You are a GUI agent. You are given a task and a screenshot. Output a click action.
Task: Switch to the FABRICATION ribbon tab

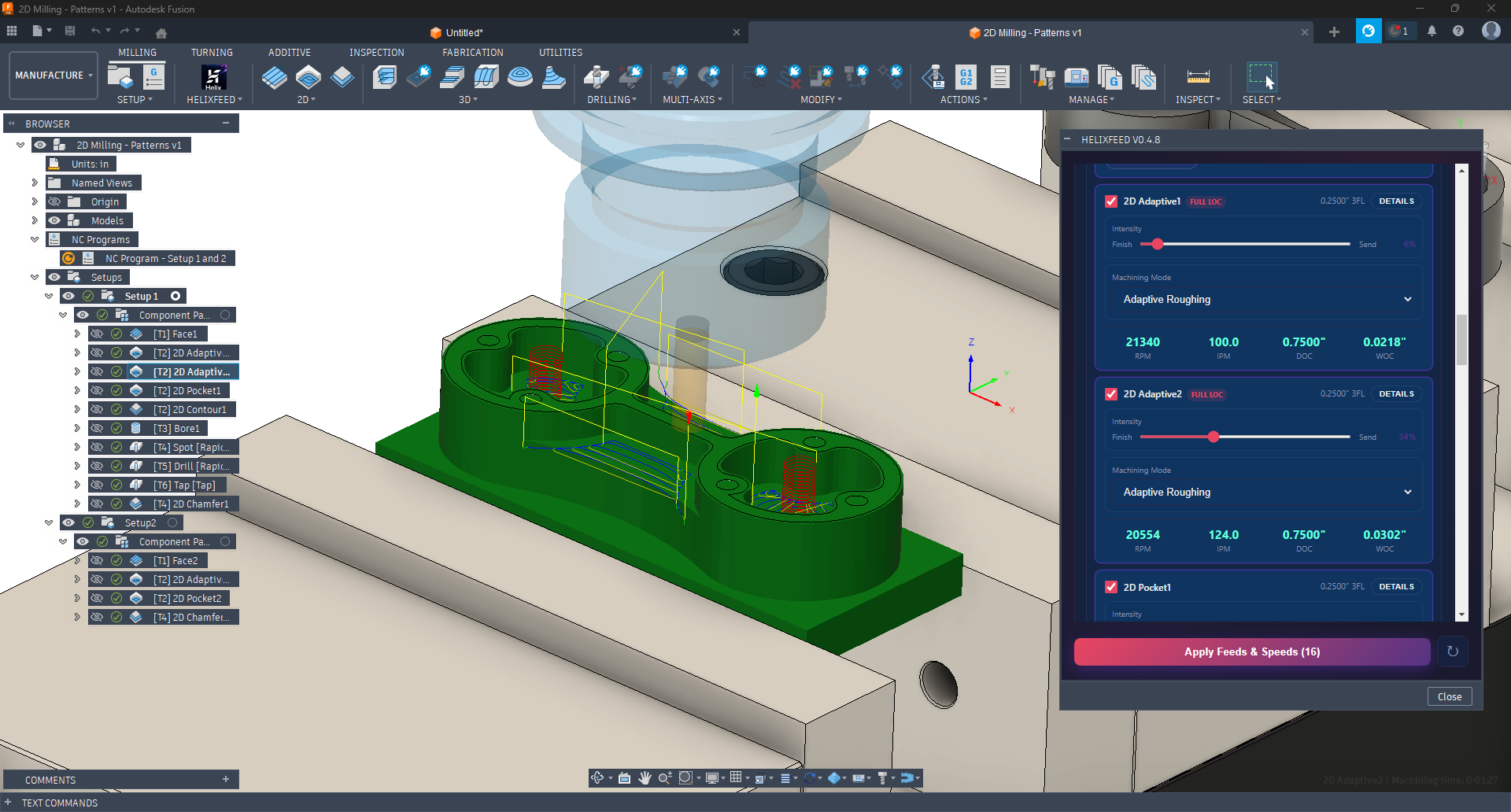(472, 52)
